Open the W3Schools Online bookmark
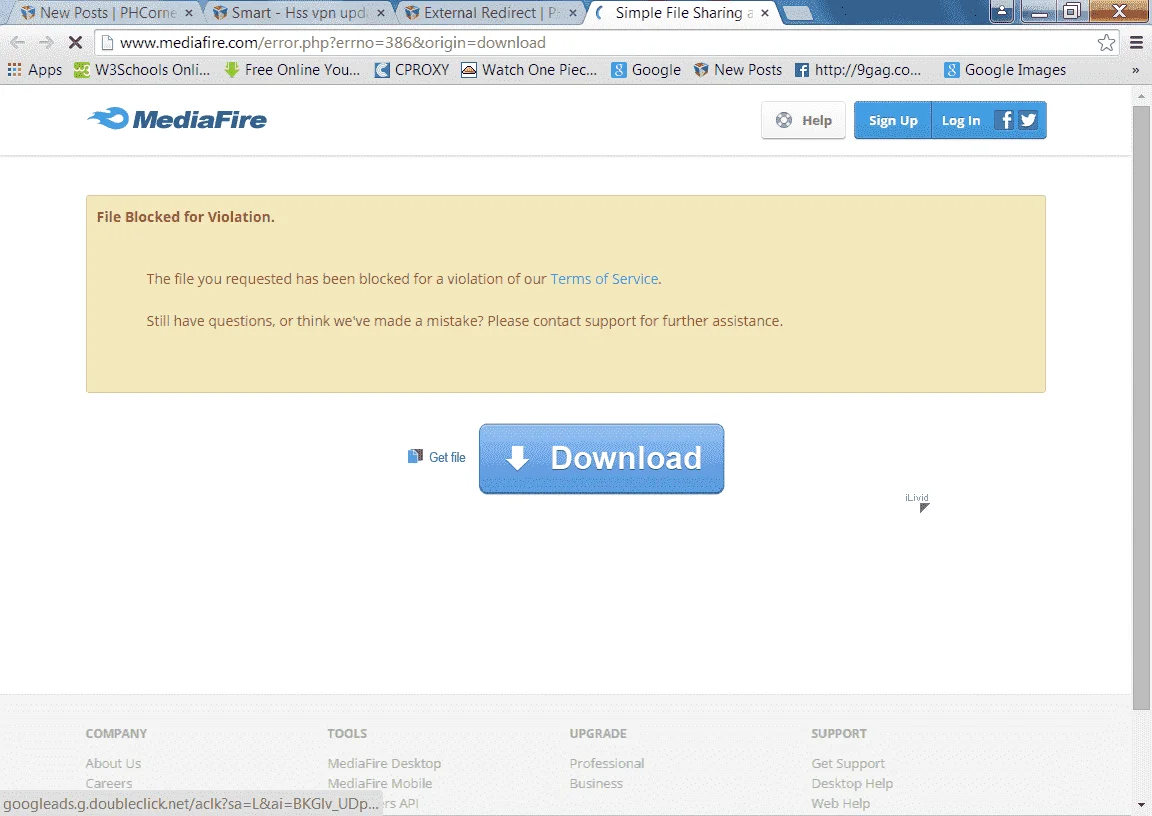This screenshot has width=1152, height=816. tap(143, 70)
